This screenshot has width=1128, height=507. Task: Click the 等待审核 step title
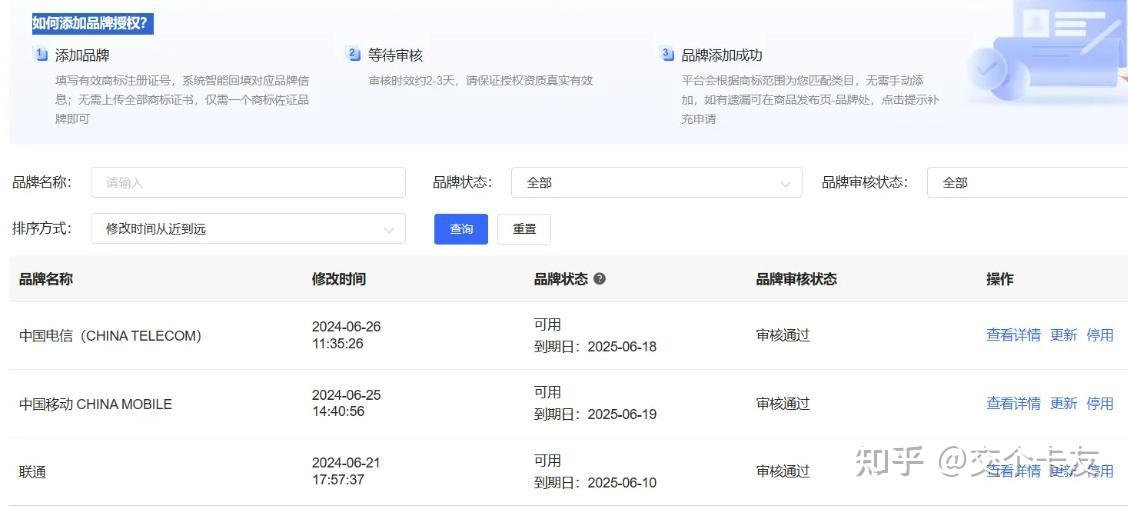coord(396,55)
